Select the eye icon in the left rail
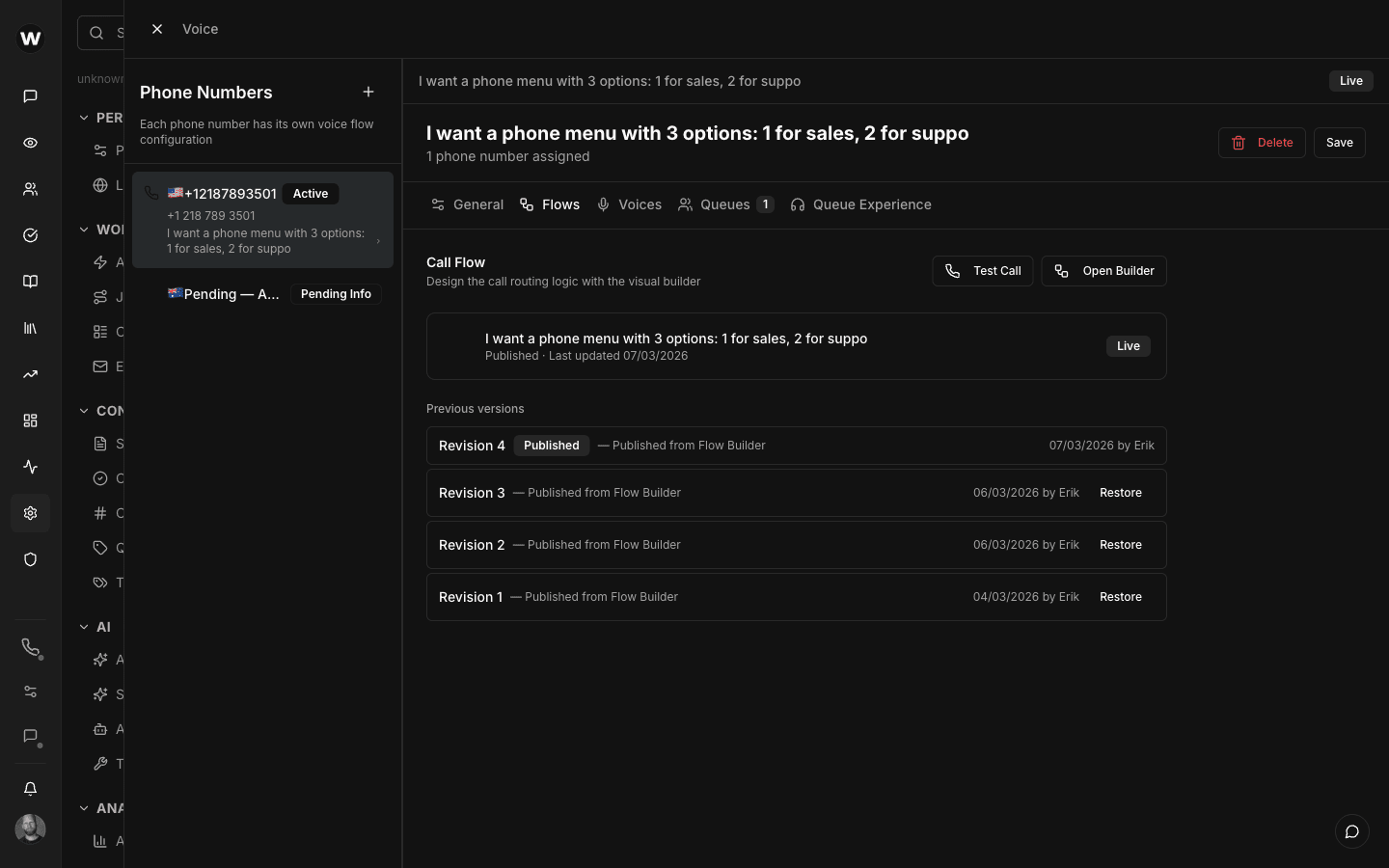This screenshot has height=868, width=1389. [30, 142]
